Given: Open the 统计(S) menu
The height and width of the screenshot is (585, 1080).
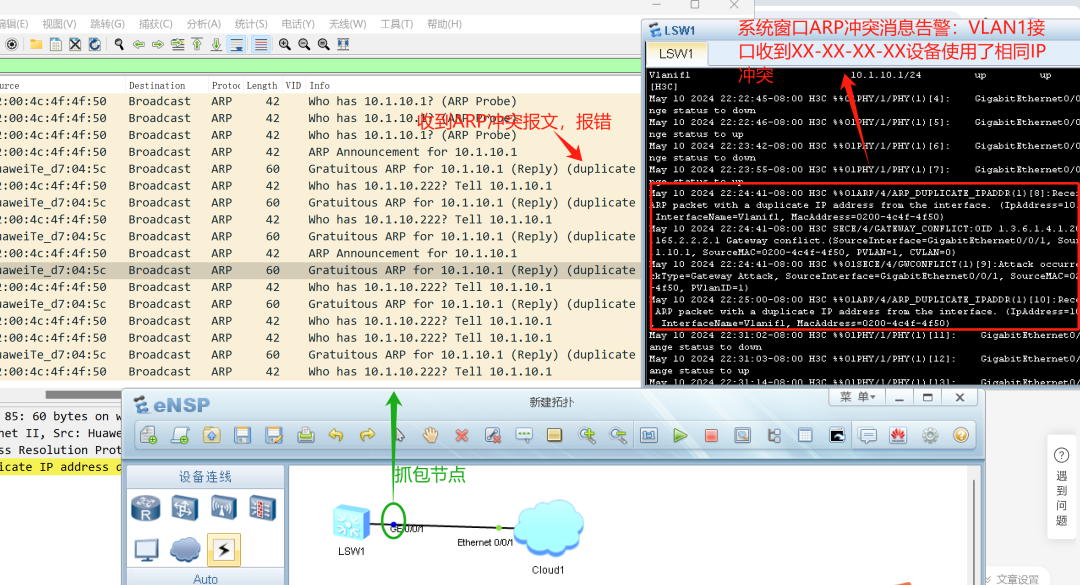Looking at the screenshot, I should (251, 24).
